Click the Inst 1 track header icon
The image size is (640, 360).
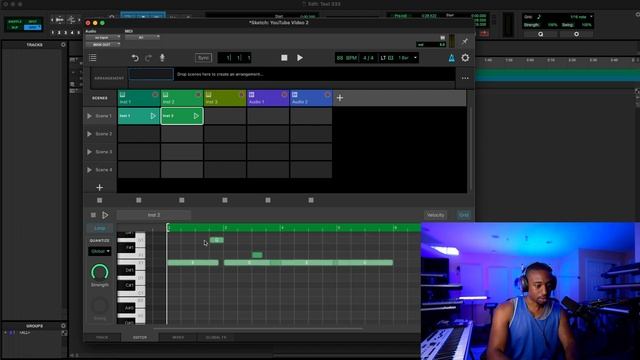[122, 95]
